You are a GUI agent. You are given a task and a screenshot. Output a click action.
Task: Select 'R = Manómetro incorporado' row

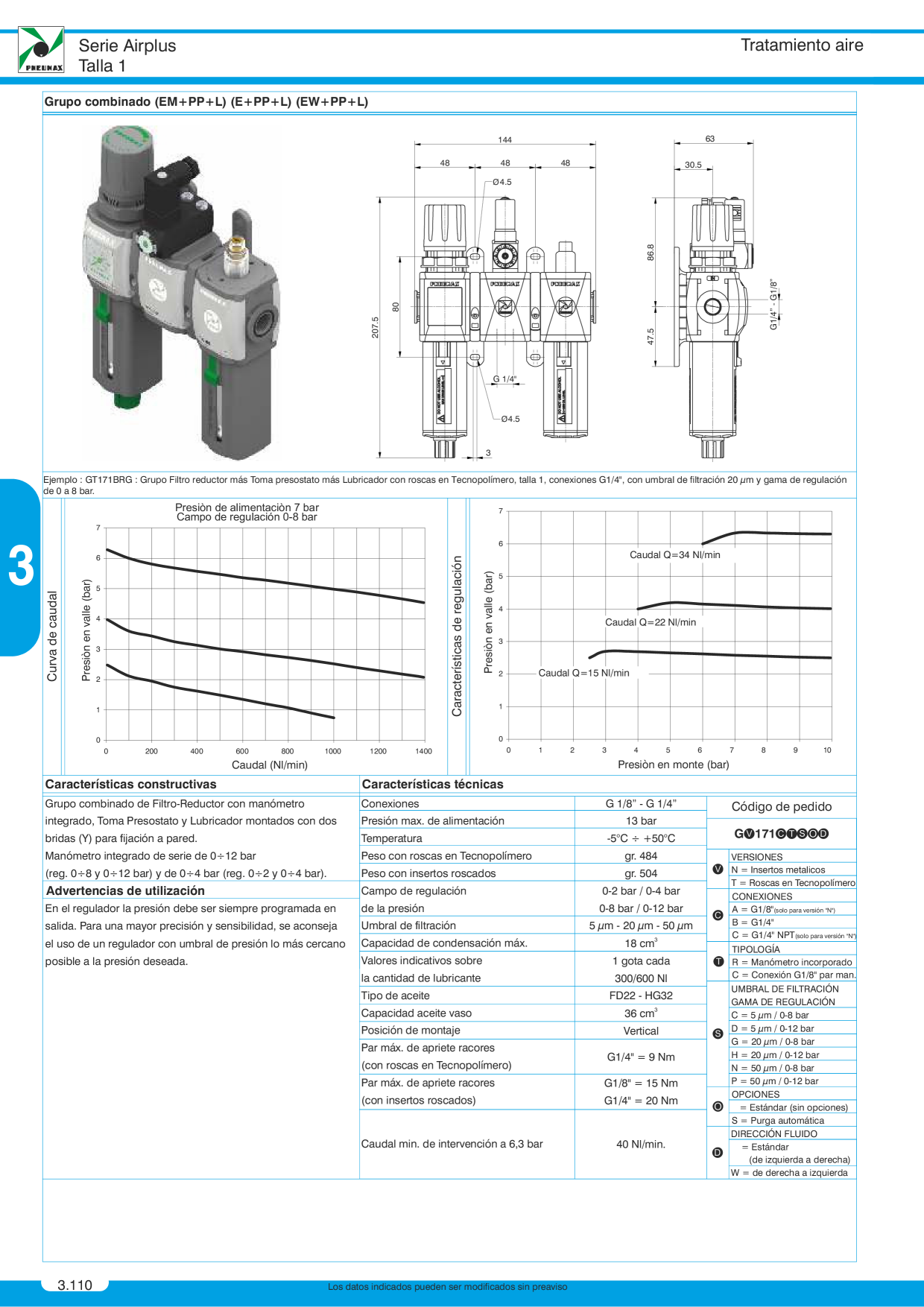[x=791, y=962]
